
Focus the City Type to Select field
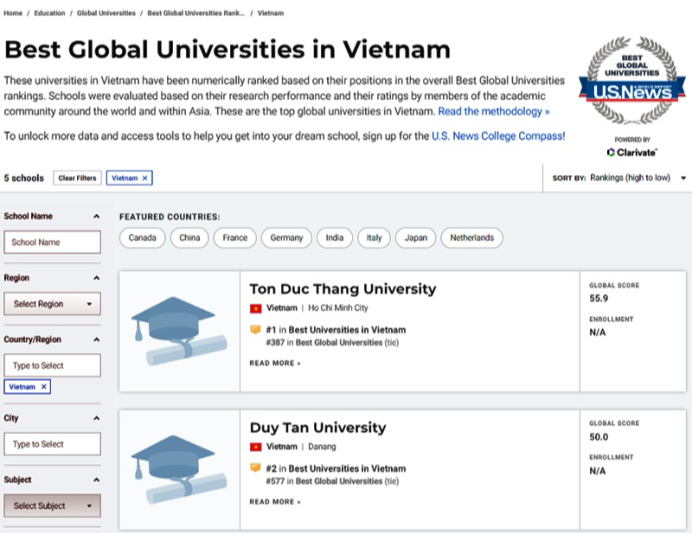(52, 444)
